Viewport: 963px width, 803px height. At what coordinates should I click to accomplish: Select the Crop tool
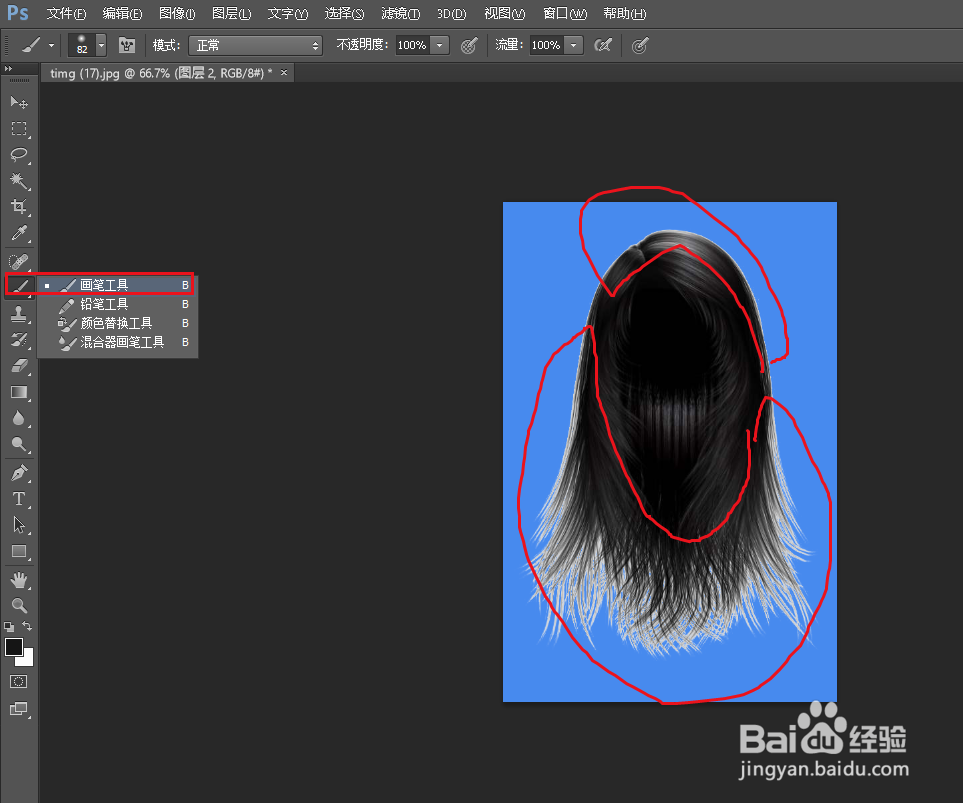(18, 206)
